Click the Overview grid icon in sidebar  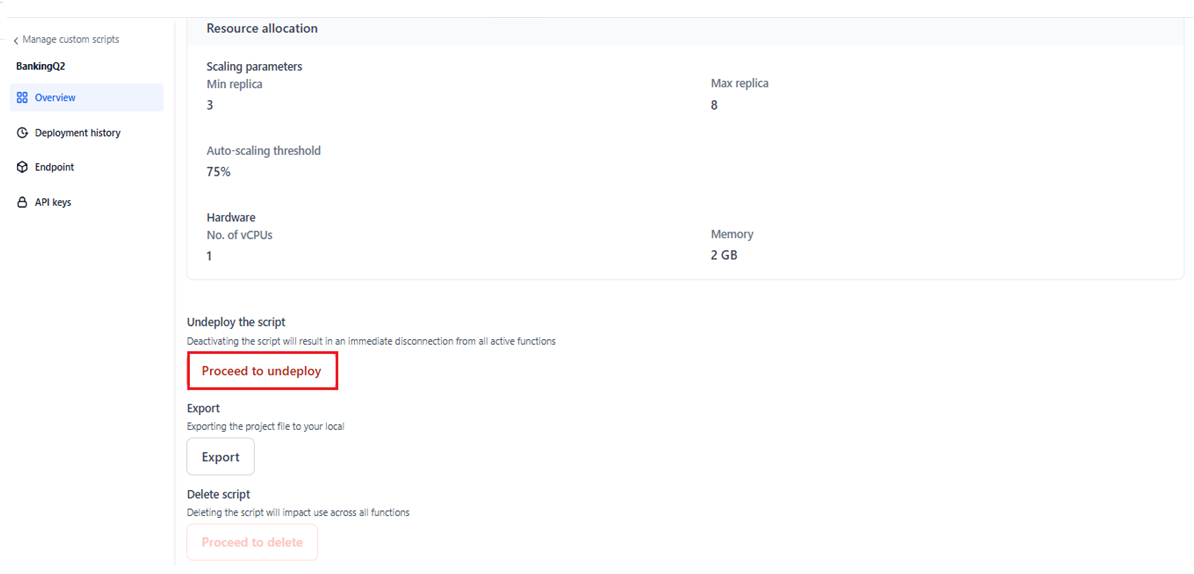(22, 98)
